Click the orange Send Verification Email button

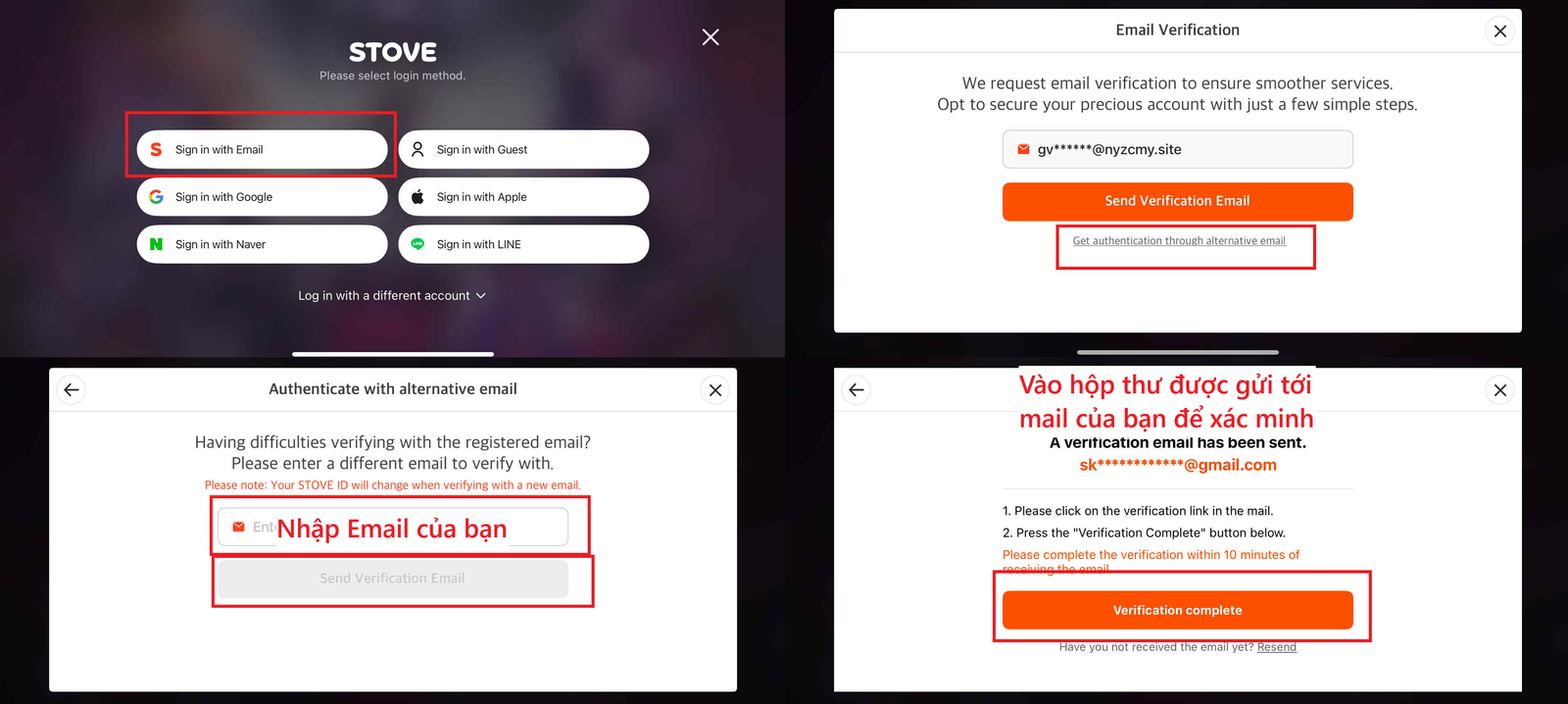[x=1177, y=201]
